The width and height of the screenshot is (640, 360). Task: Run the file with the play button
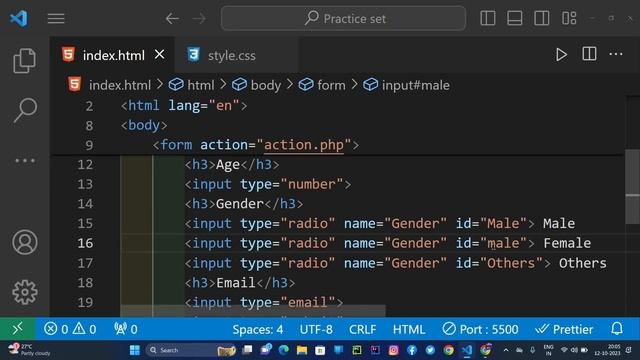click(561, 54)
